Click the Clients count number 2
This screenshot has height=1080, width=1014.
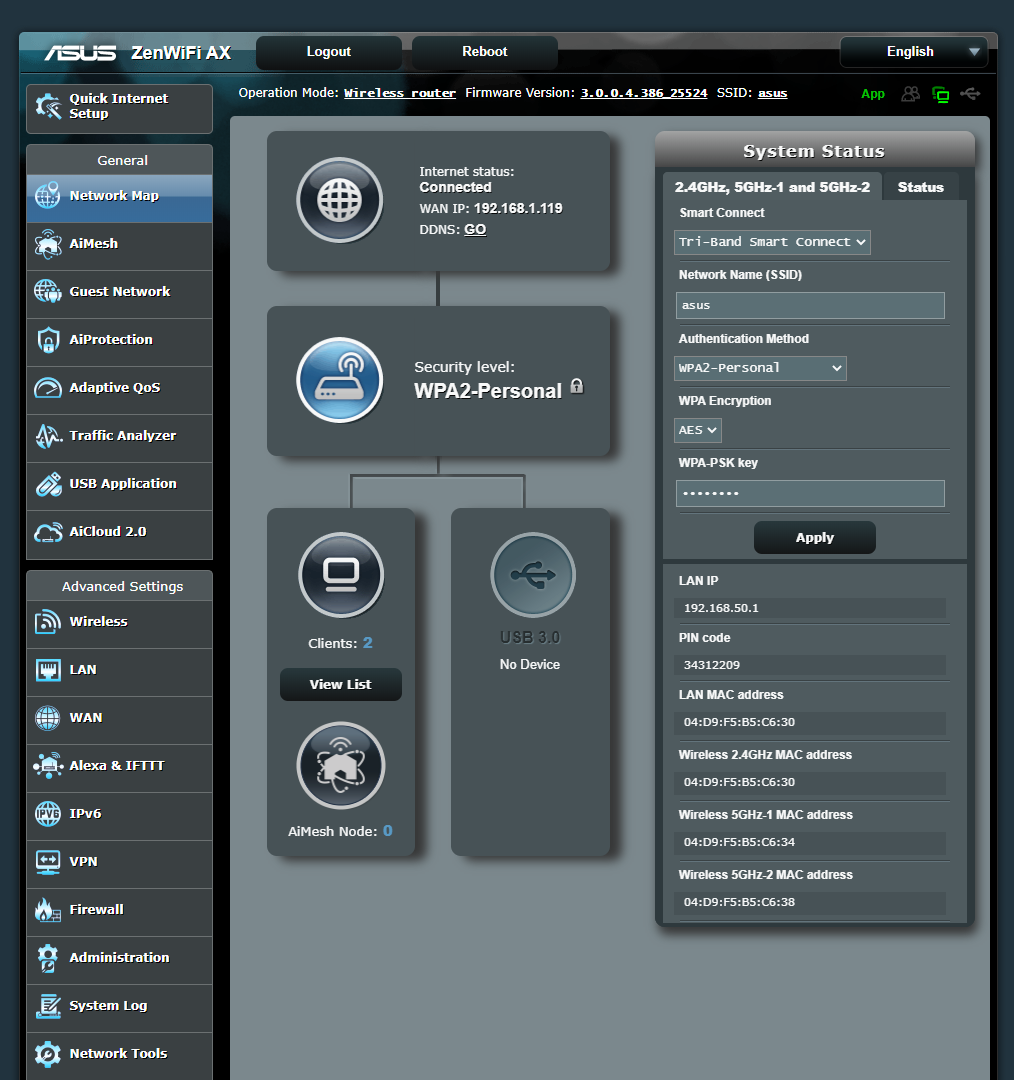368,643
